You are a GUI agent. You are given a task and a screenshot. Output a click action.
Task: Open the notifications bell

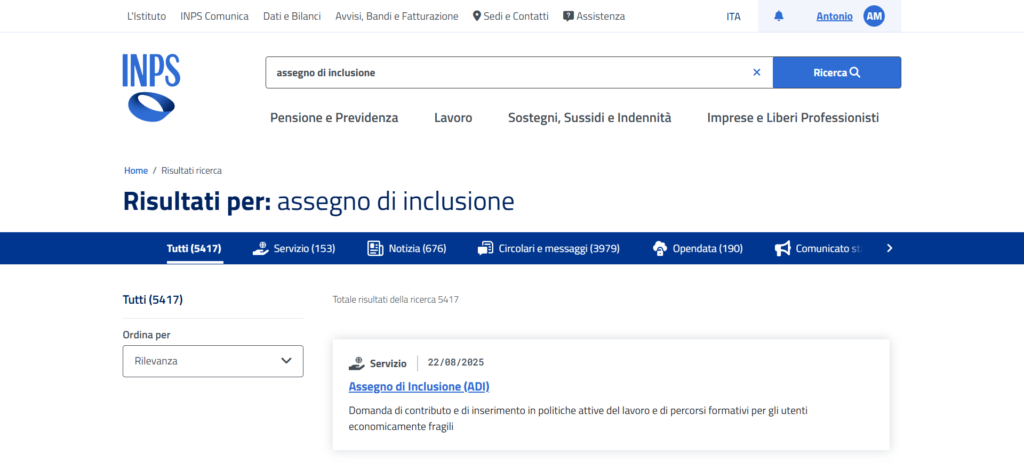[778, 16]
